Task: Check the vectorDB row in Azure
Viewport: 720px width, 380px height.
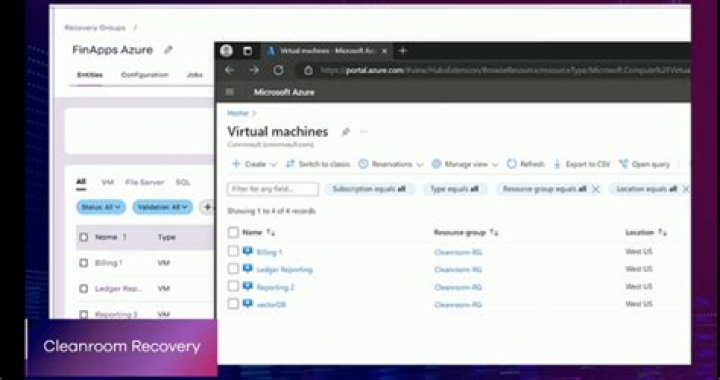Action: point(233,303)
